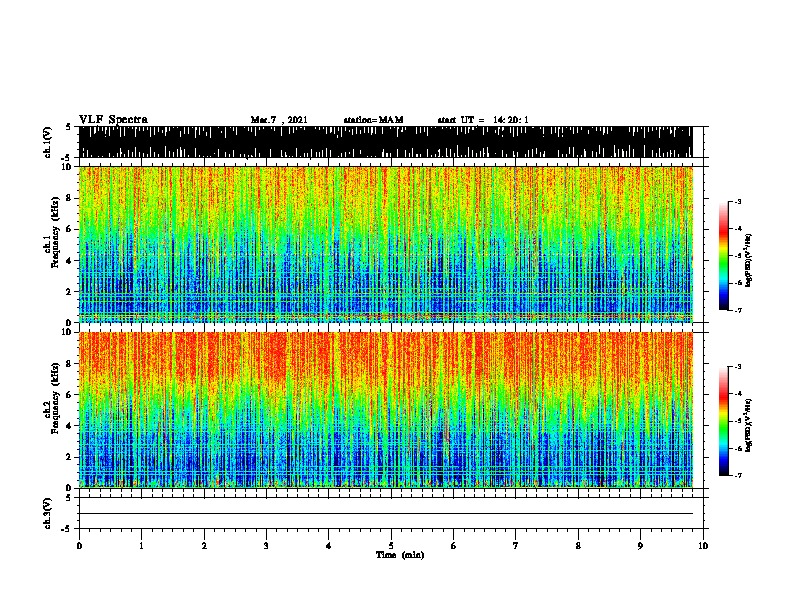The height and width of the screenshot is (612, 792).
Task: Select the log(PSD) label beside ch.1 colorbar
Action: 748,261
